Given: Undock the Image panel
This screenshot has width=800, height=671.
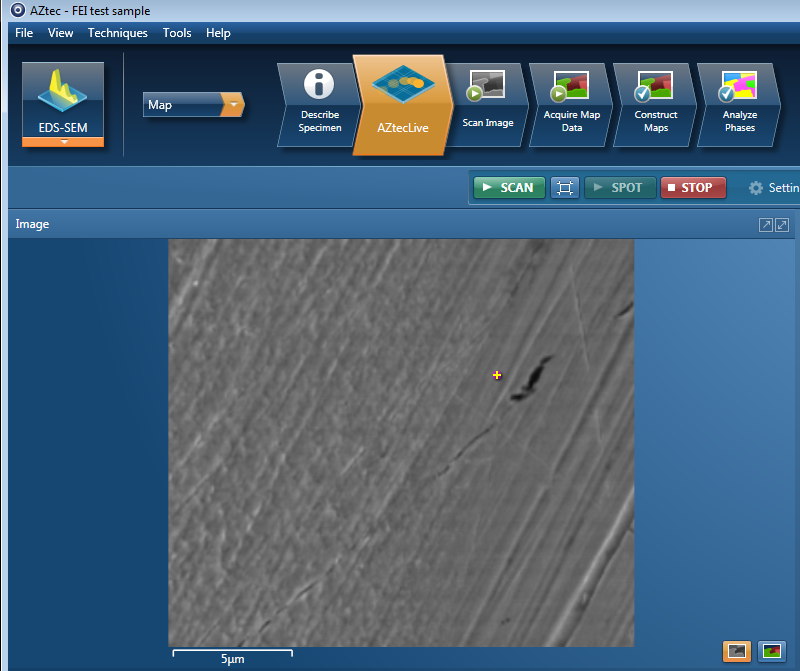Looking at the screenshot, I should click(x=765, y=225).
